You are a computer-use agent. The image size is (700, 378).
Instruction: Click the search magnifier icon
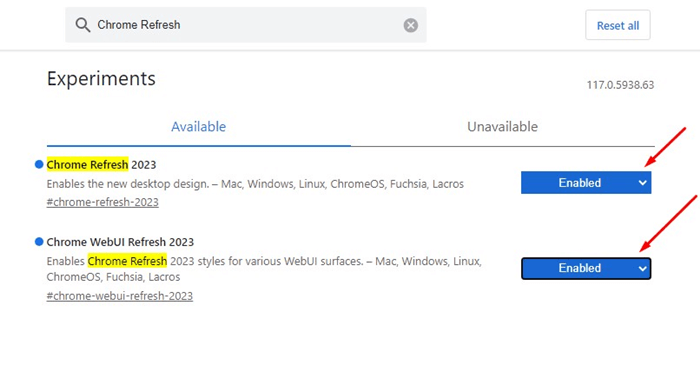point(83,25)
